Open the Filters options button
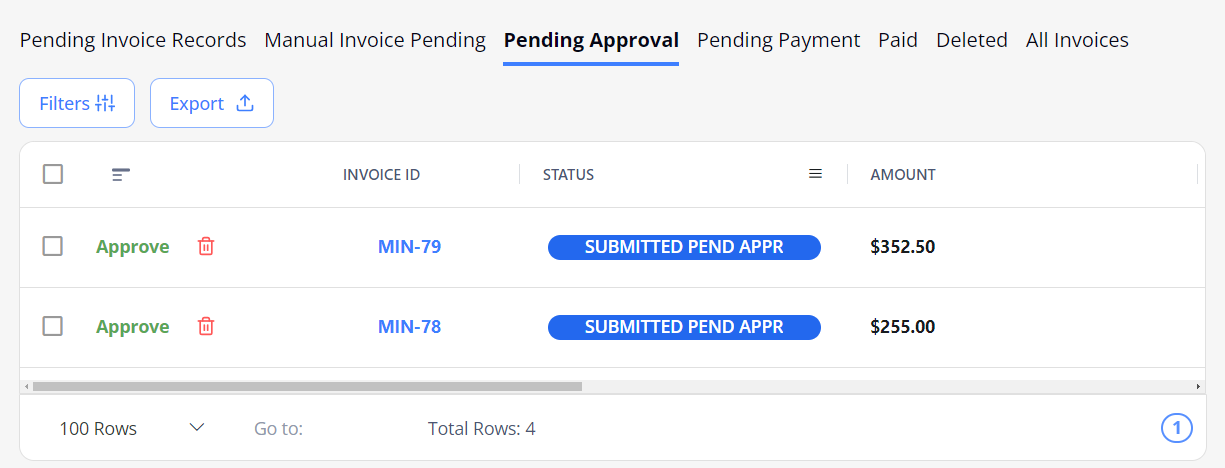The height and width of the screenshot is (468, 1225). [x=77, y=103]
